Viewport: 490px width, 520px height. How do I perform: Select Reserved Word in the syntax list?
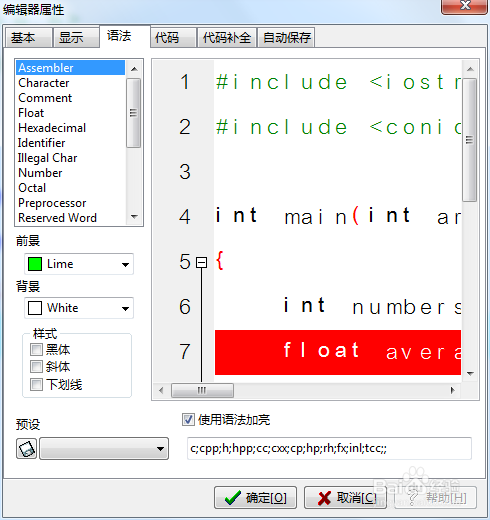[x=71, y=218]
